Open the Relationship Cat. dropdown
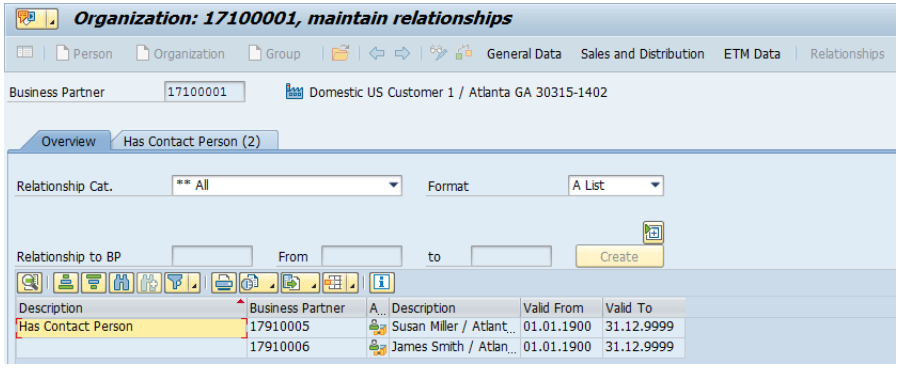The image size is (898, 368). 393,185
